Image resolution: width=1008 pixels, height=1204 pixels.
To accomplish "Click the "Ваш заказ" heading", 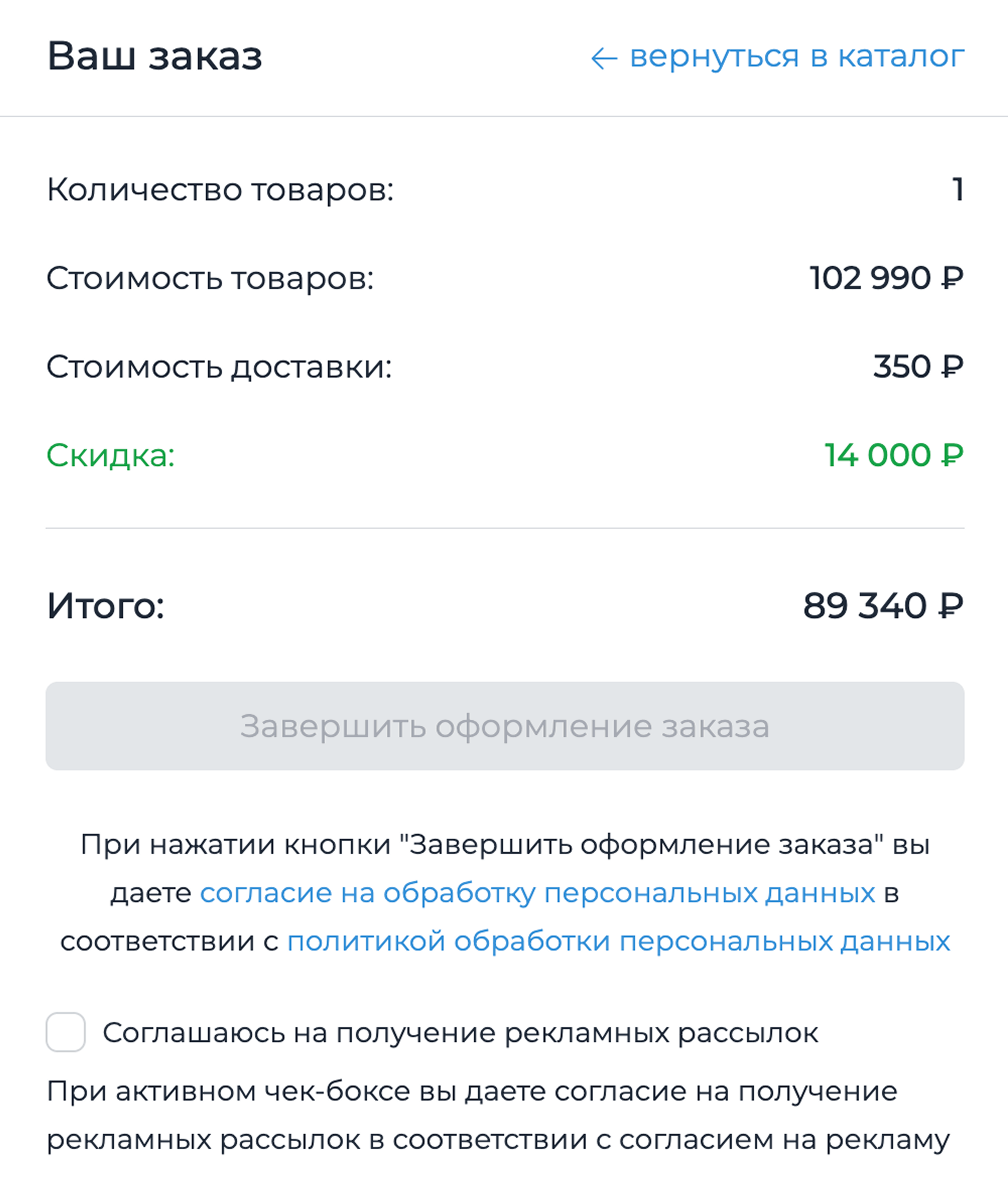I will point(154,57).
